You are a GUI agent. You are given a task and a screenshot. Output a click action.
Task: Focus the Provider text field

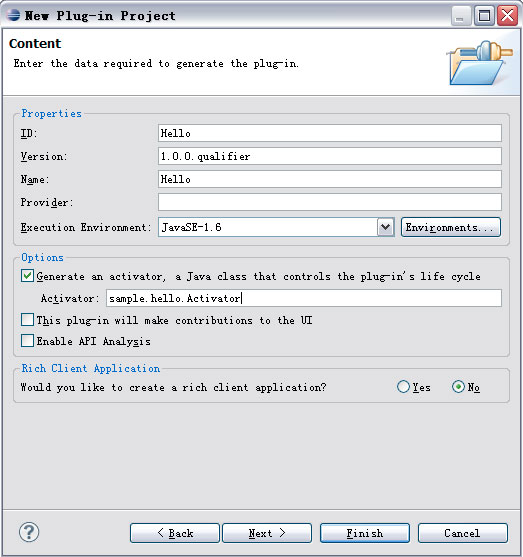(330, 202)
